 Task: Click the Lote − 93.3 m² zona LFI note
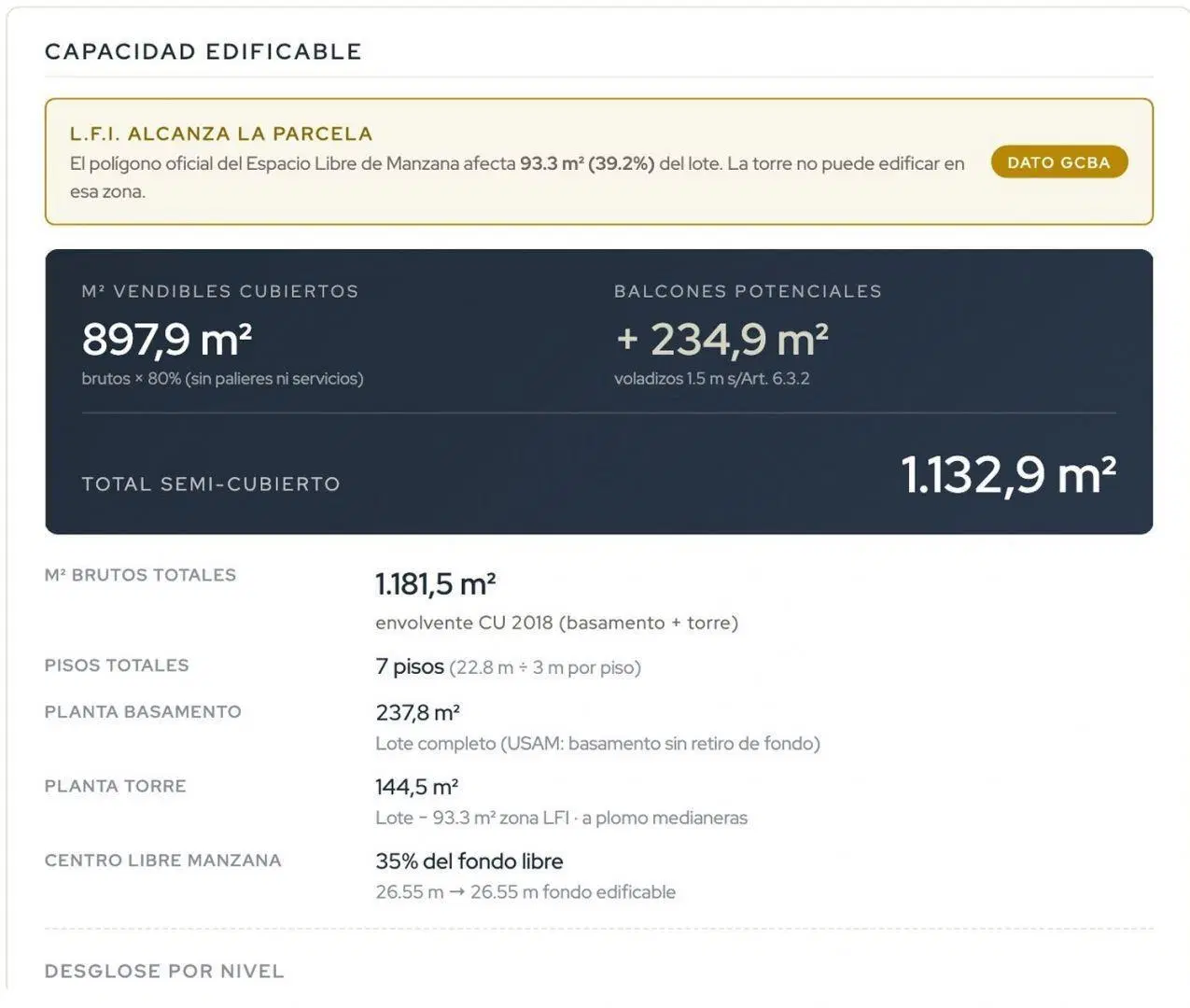click(x=562, y=818)
